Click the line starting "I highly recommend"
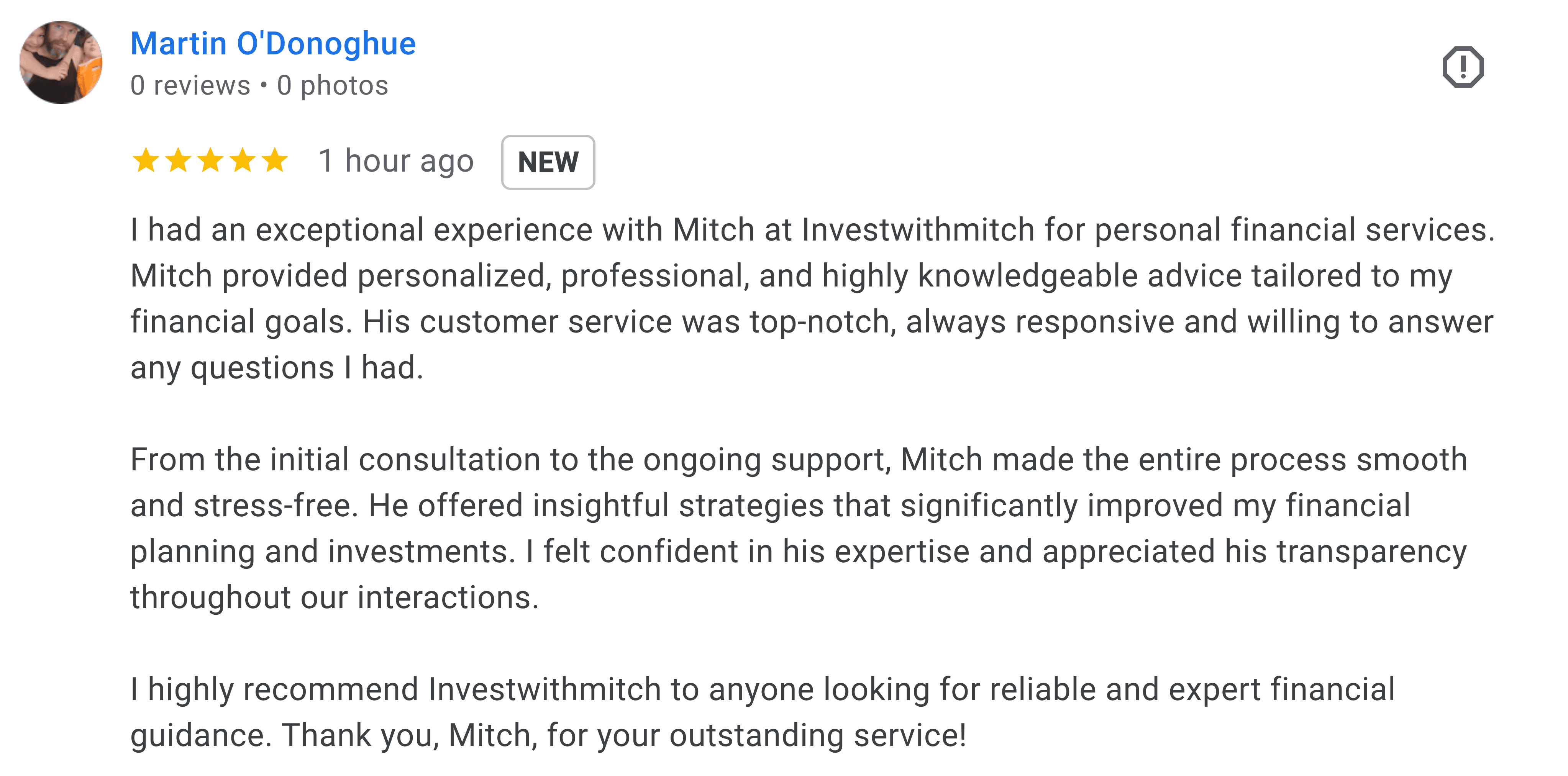Image resolution: width=1568 pixels, height=776 pixels. coord(761,689)
